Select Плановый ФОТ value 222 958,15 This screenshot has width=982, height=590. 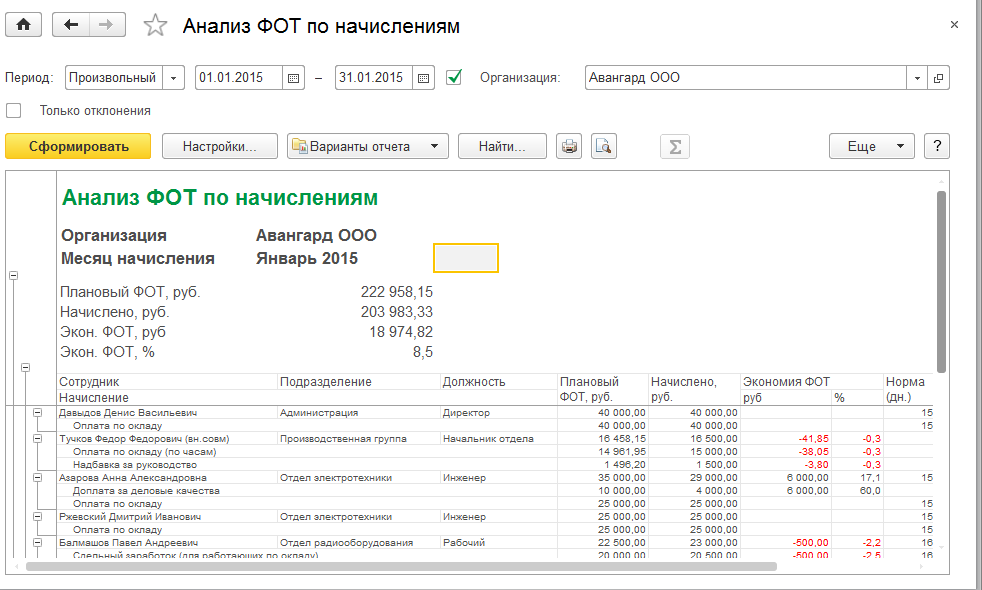(396, 292)
